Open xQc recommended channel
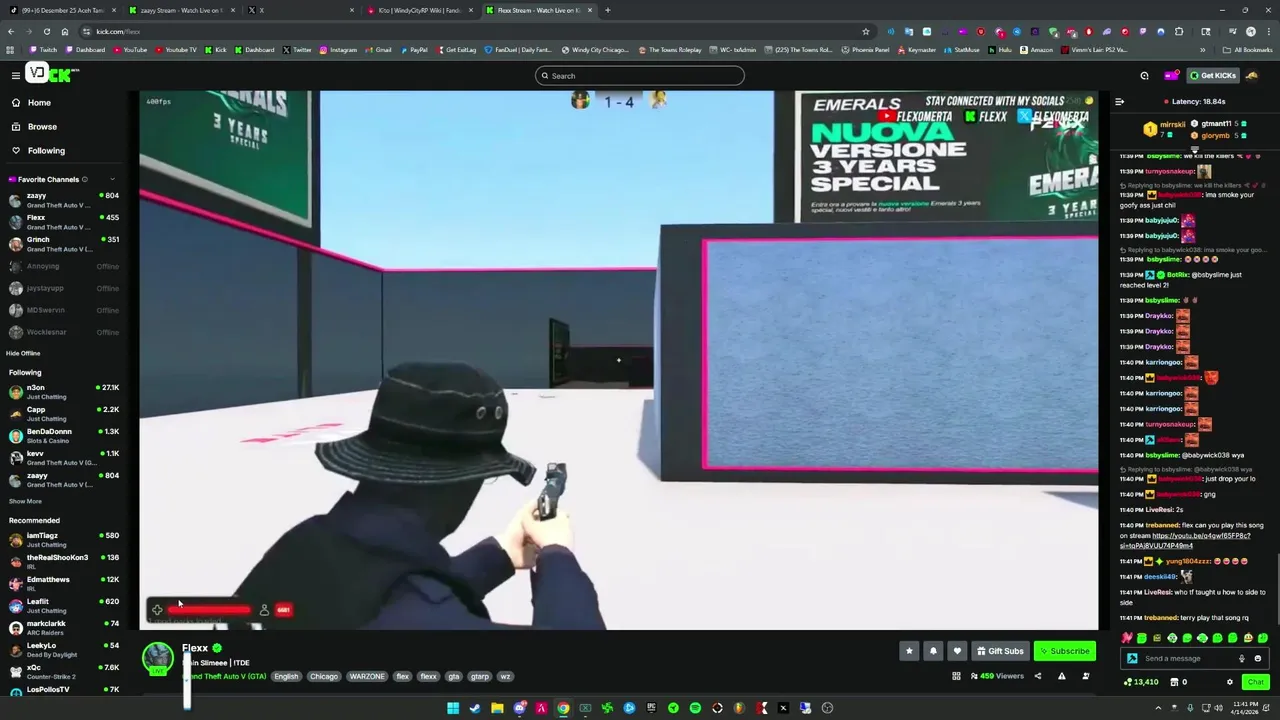 pyautogui.click(x=64, y=671)
